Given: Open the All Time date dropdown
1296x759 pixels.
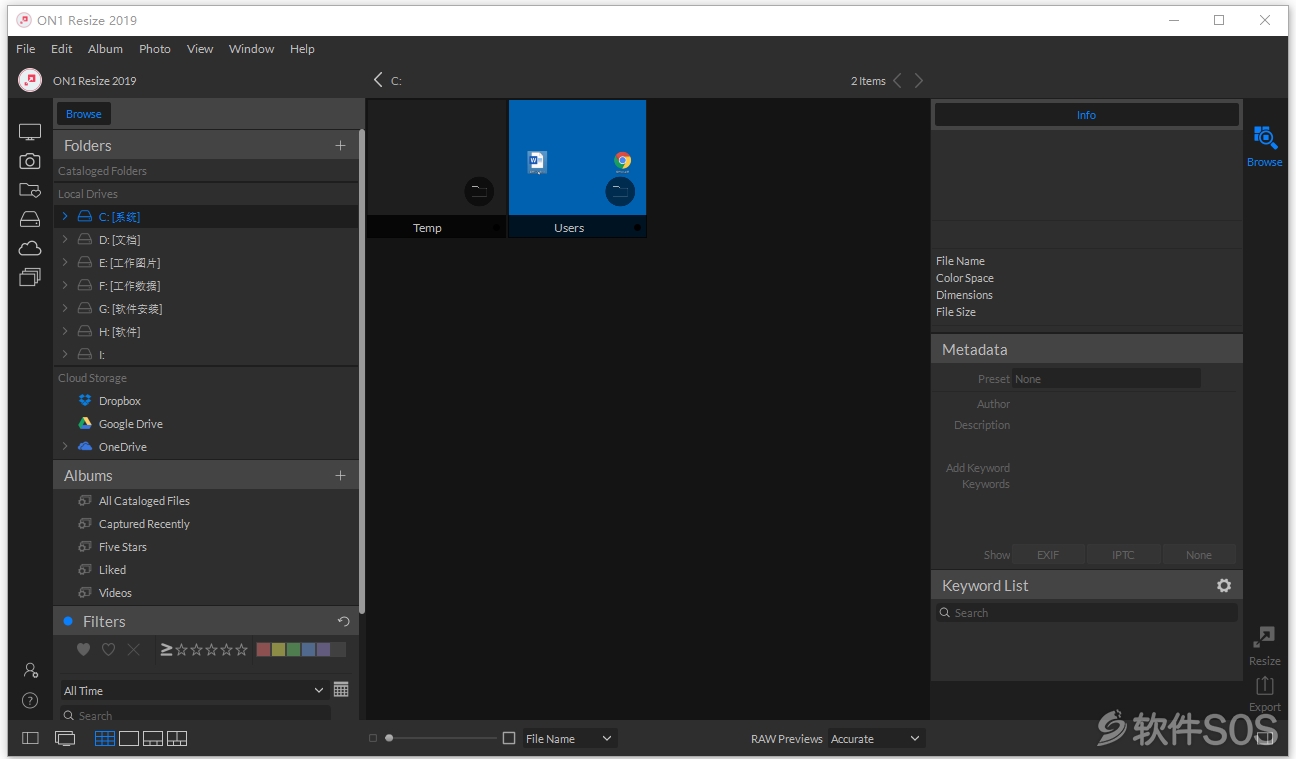Looking at the screenshot, I should pos(193,690).
